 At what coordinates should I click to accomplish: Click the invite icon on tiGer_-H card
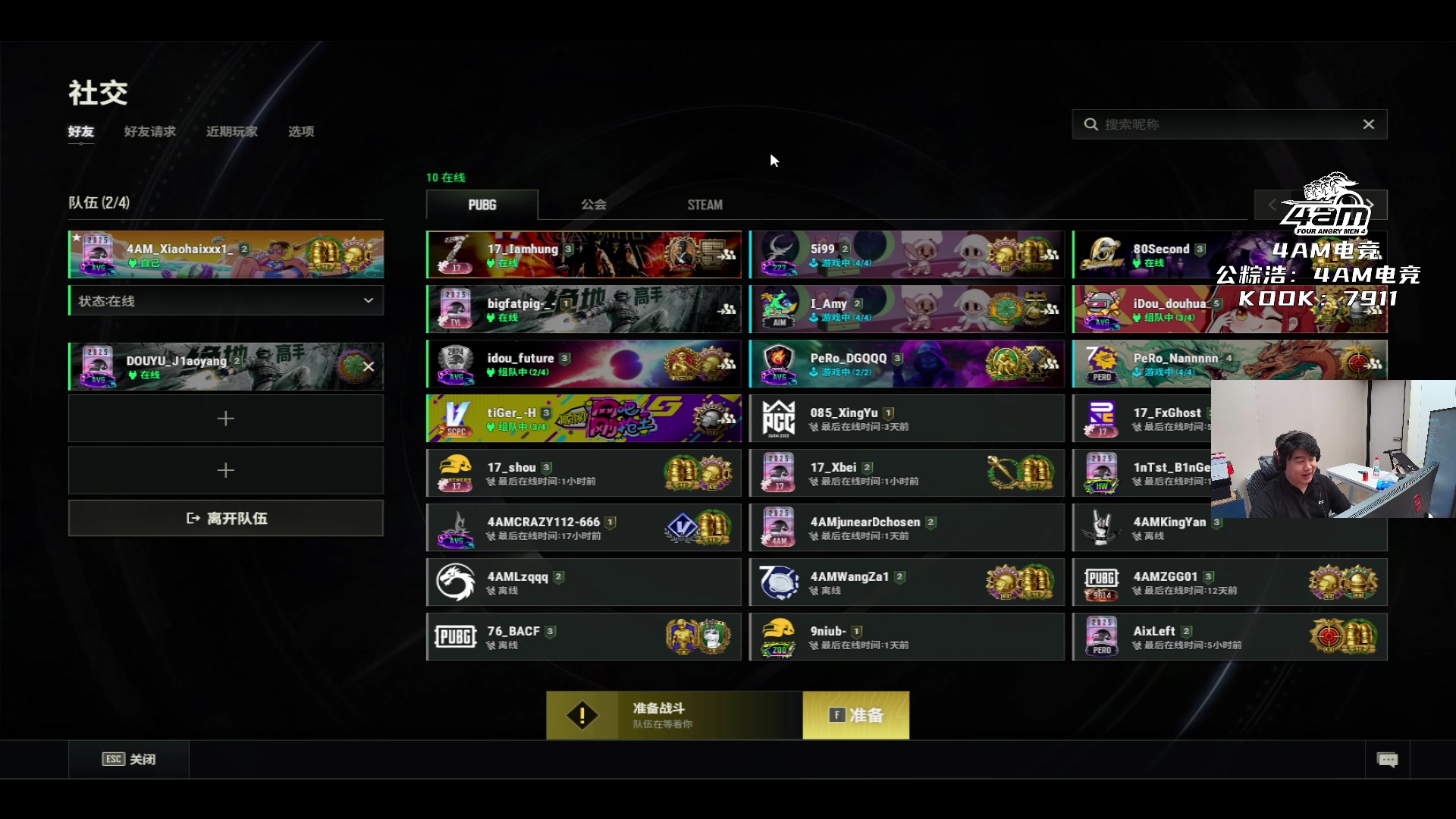pos(728,419)
